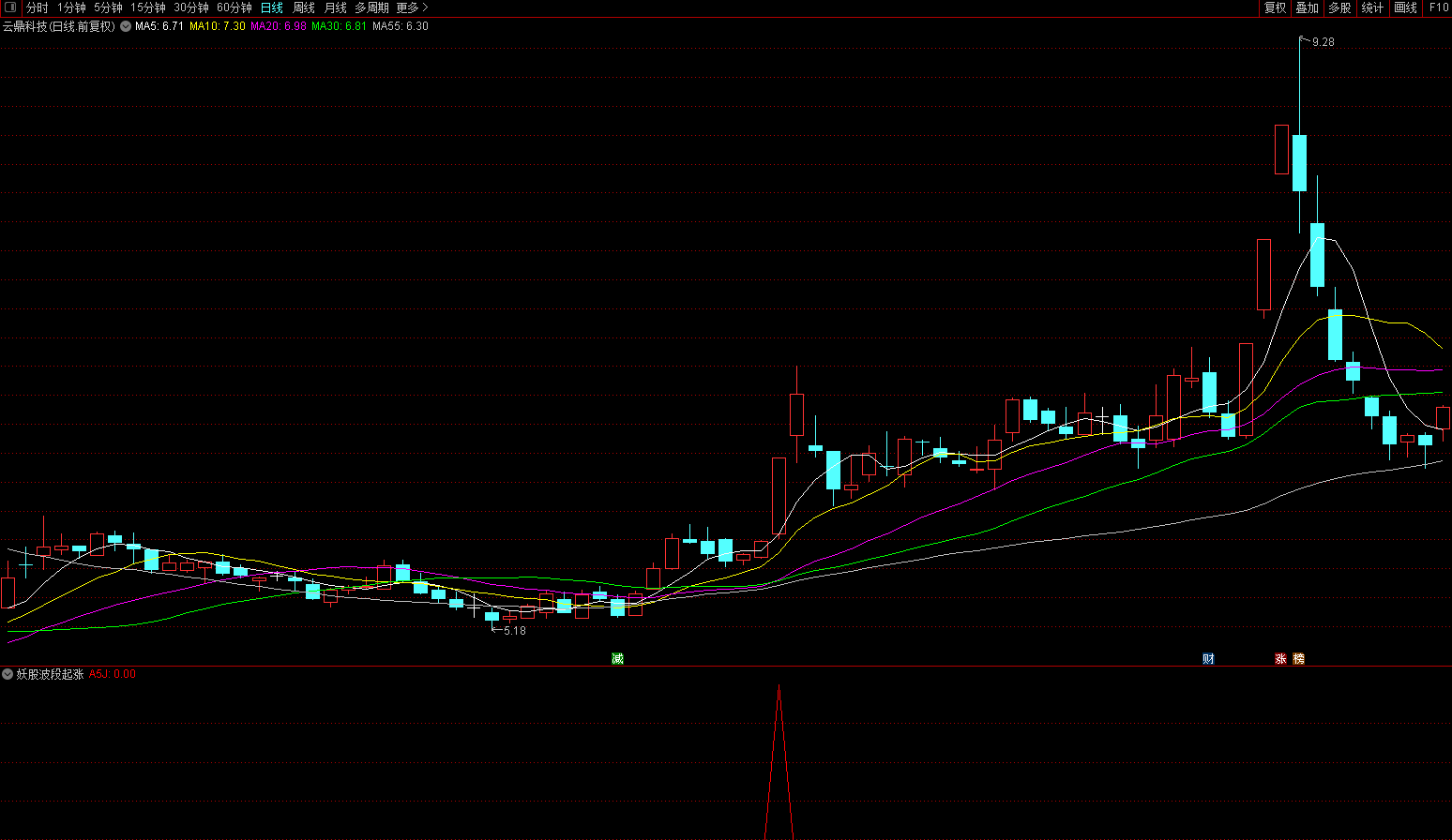Select the 1分钟 period tab

71,7
